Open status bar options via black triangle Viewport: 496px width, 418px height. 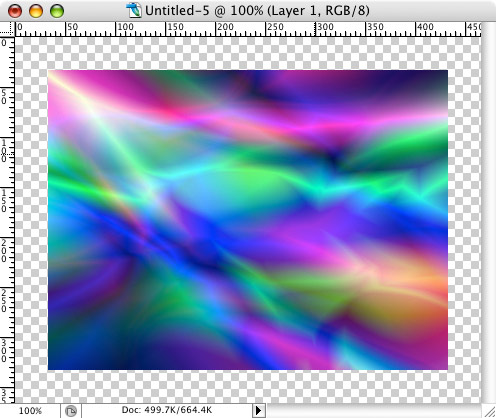pos(258,410)
